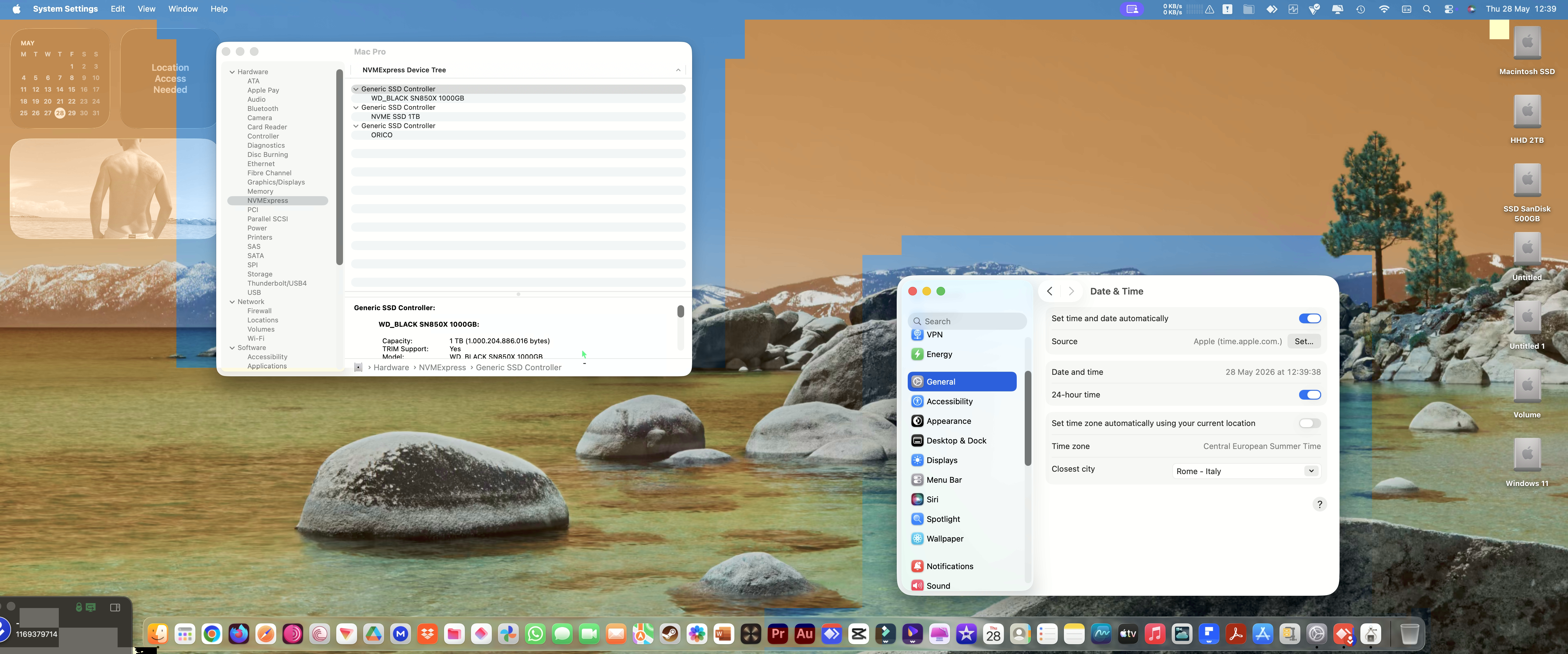The width and height of the screenshot is (1568, 654).
Task: Select Spotlight in the settings sidebar
Action: coord(962,519)
